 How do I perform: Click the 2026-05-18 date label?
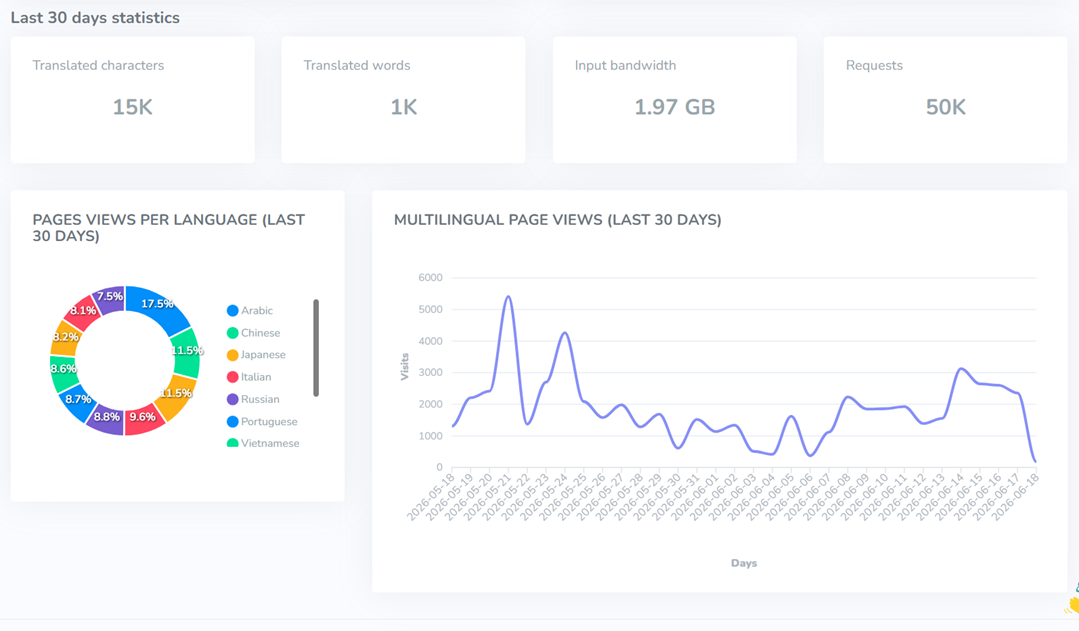(431, 496)
